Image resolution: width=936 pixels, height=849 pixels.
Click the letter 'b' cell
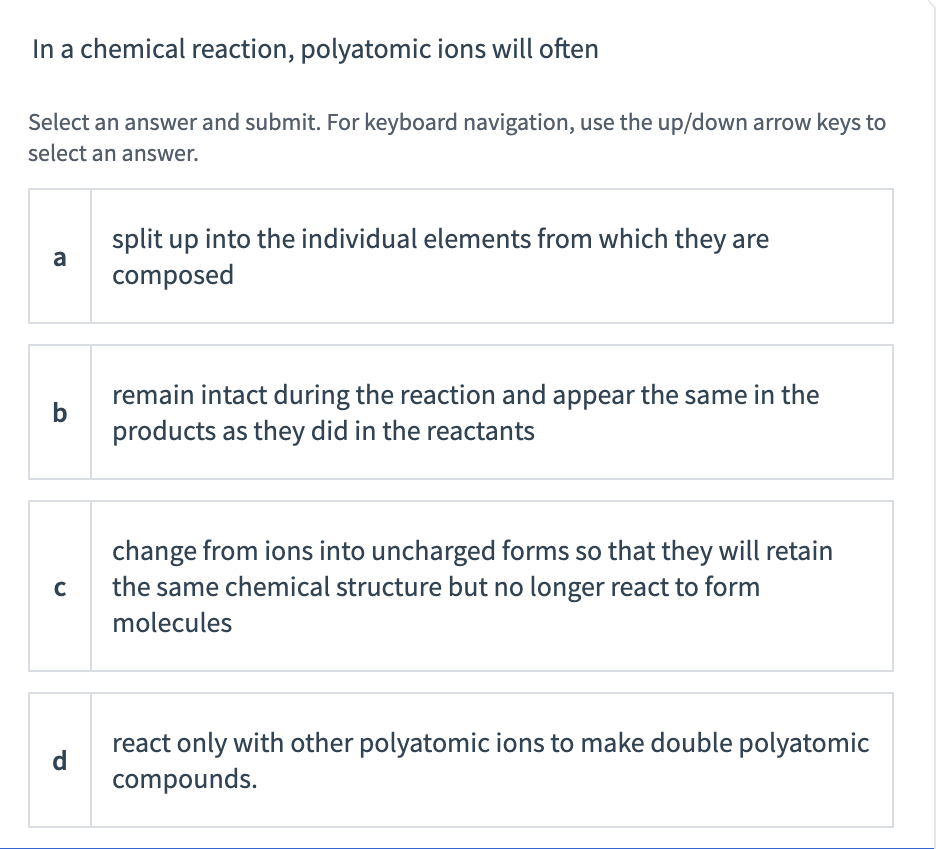coord(60,412)
